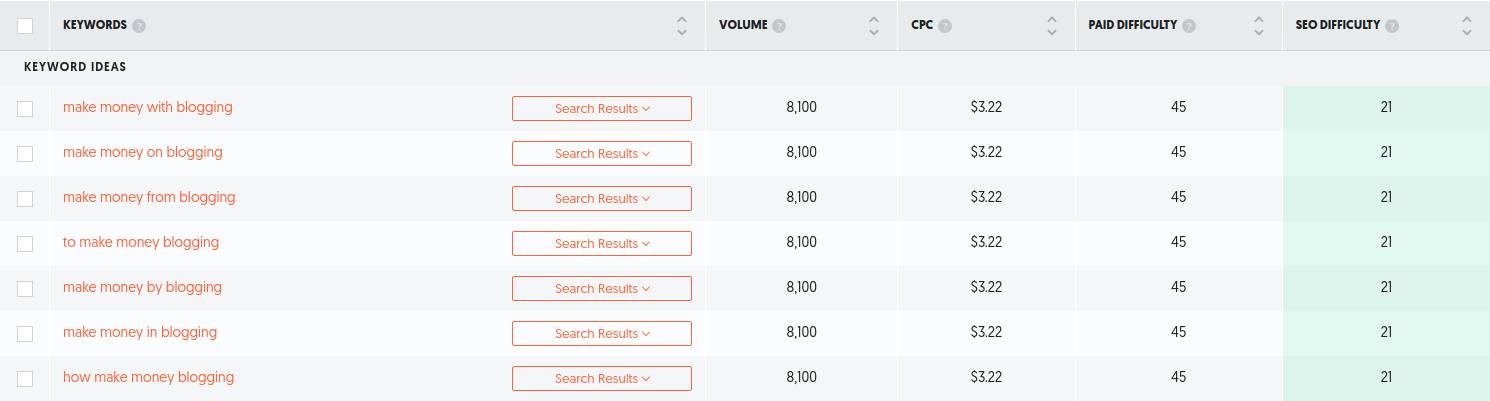
Task: Select the to make money blogging checkbox
Action: click(x=25, y=244)
